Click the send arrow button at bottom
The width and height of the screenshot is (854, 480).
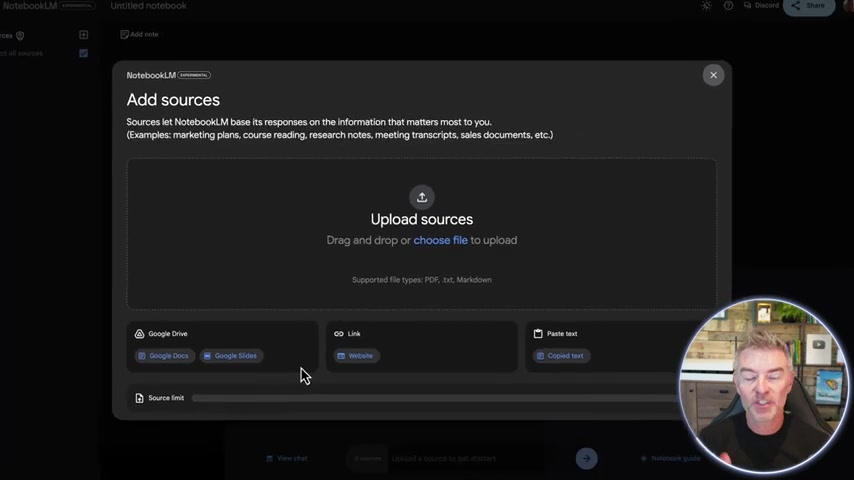pyautogui.click(x=587, y=458)
